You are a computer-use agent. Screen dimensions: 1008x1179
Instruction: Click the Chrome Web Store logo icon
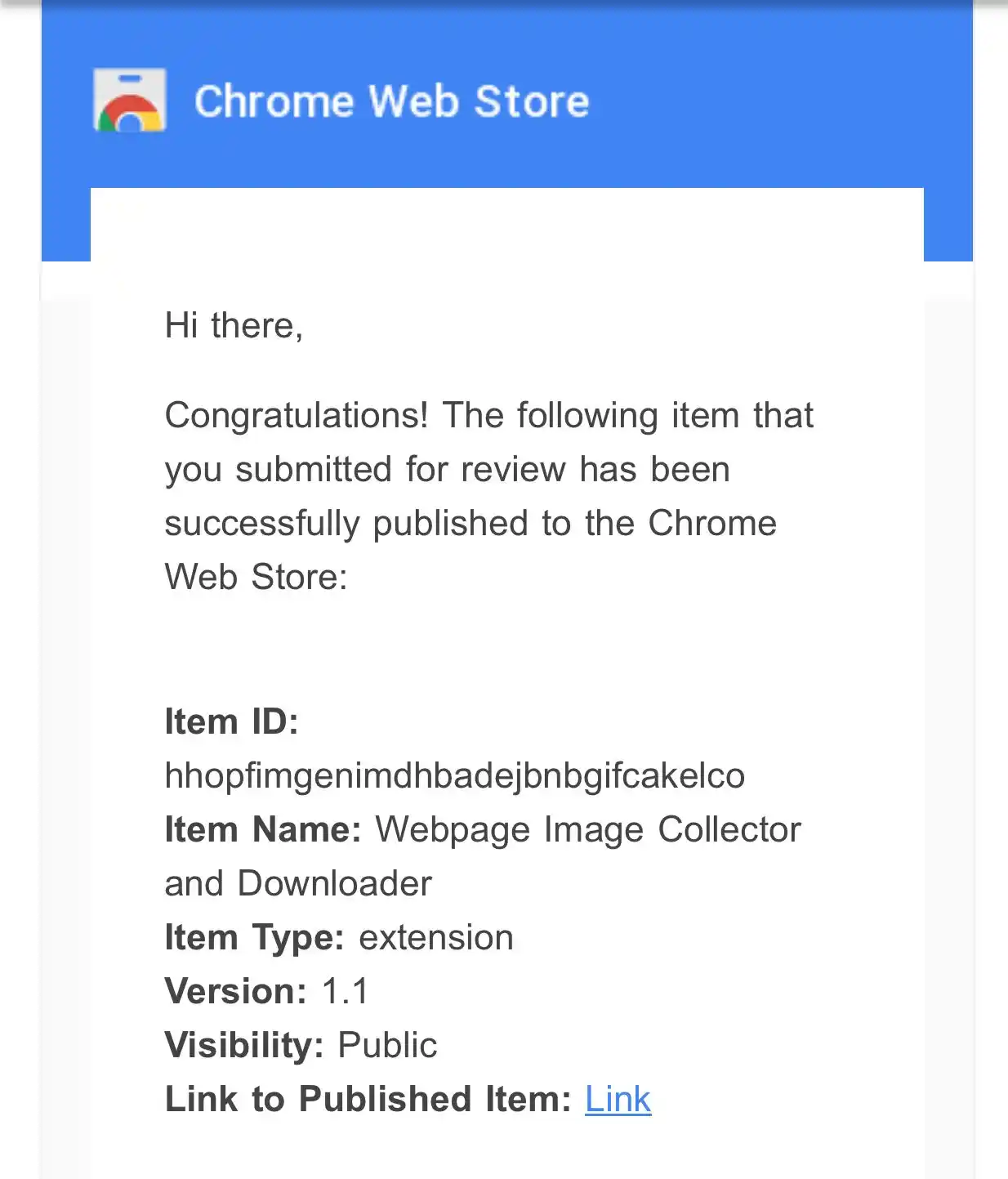click(x=130, y=100)
